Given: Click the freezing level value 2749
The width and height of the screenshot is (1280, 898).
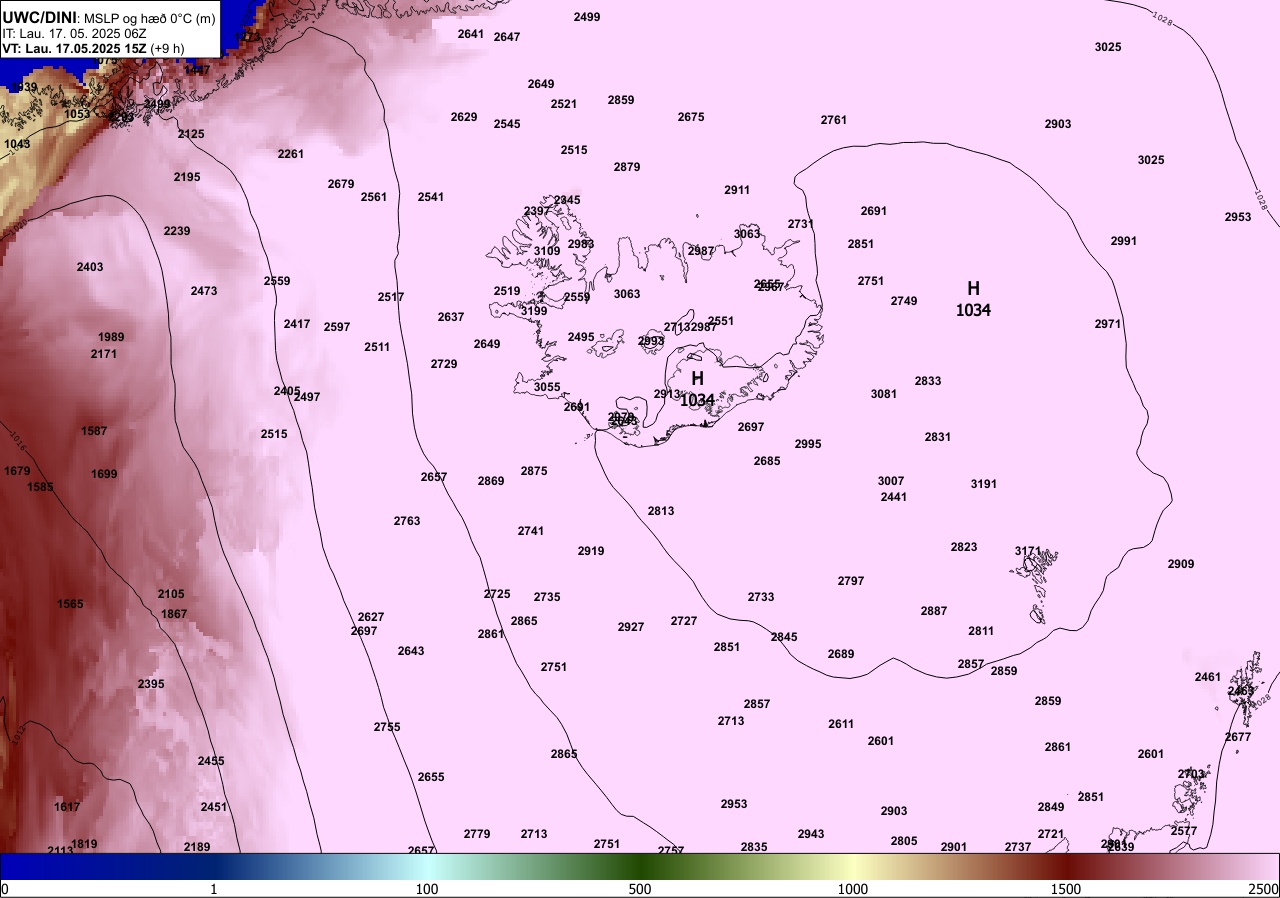Looking at the screenshot, I should point(904,301).
